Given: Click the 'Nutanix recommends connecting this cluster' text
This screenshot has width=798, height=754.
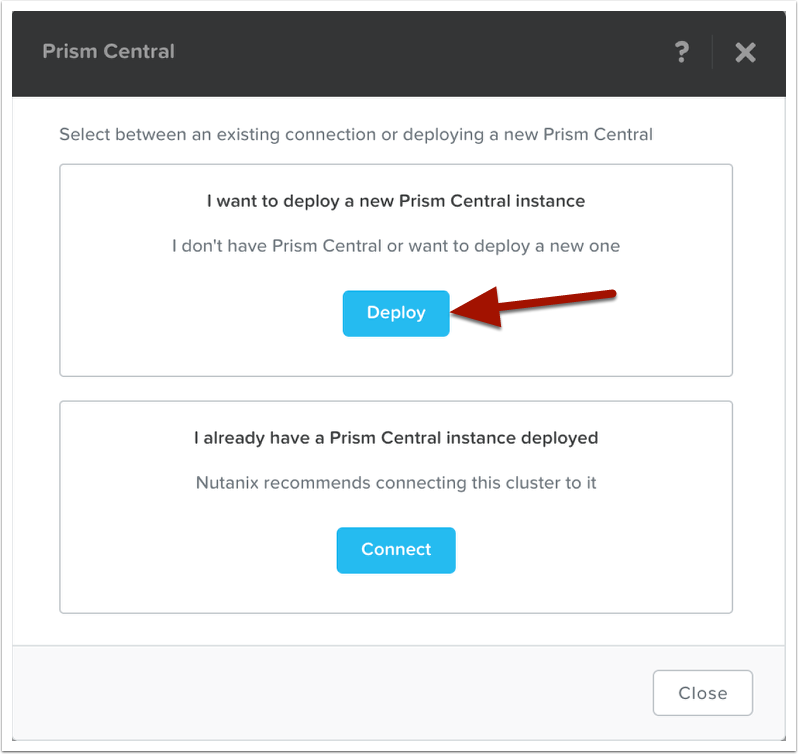Looking at the screenshot, I should 396,483.
